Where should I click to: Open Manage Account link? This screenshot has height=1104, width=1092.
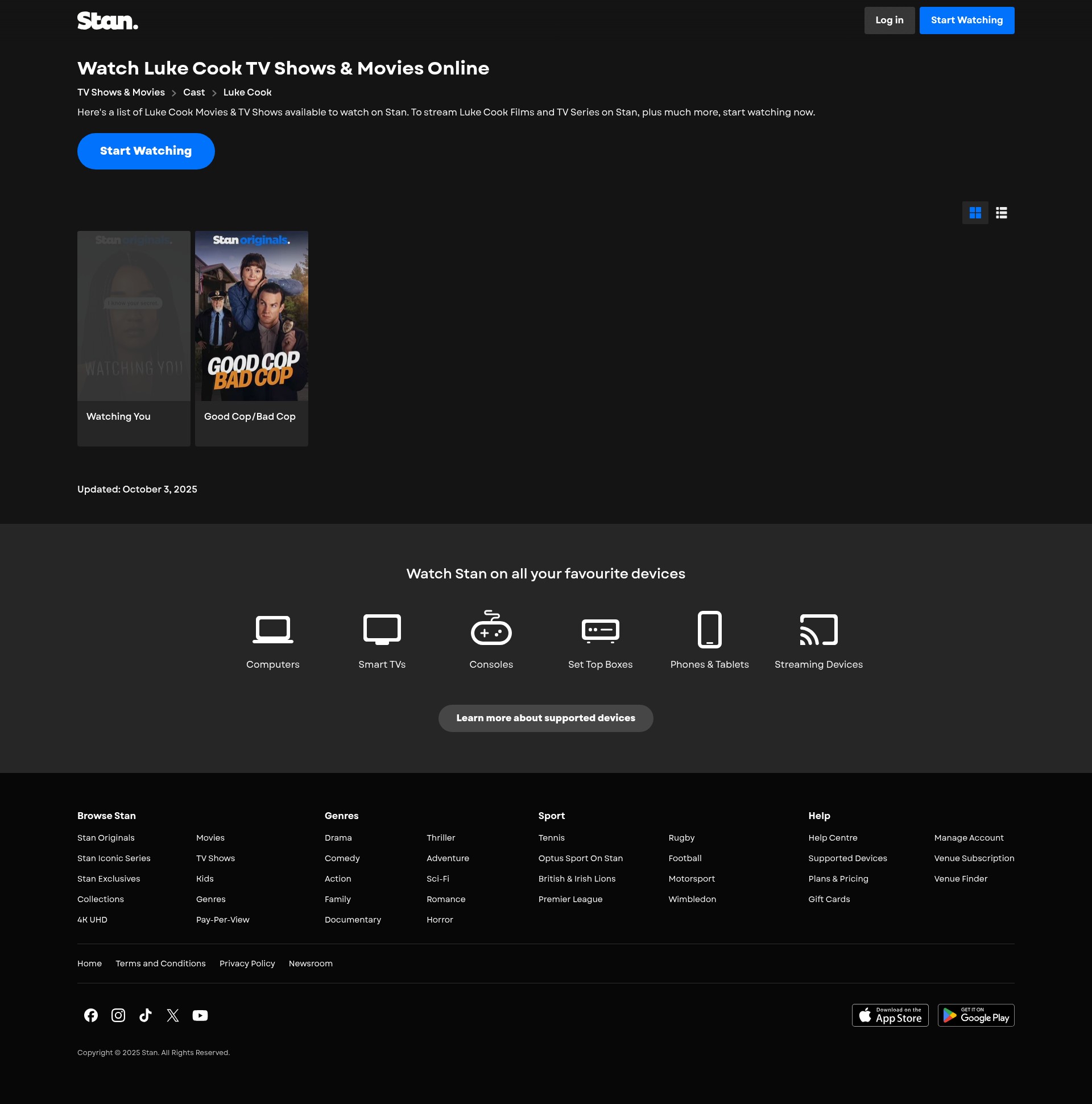[x=969, y=838]
